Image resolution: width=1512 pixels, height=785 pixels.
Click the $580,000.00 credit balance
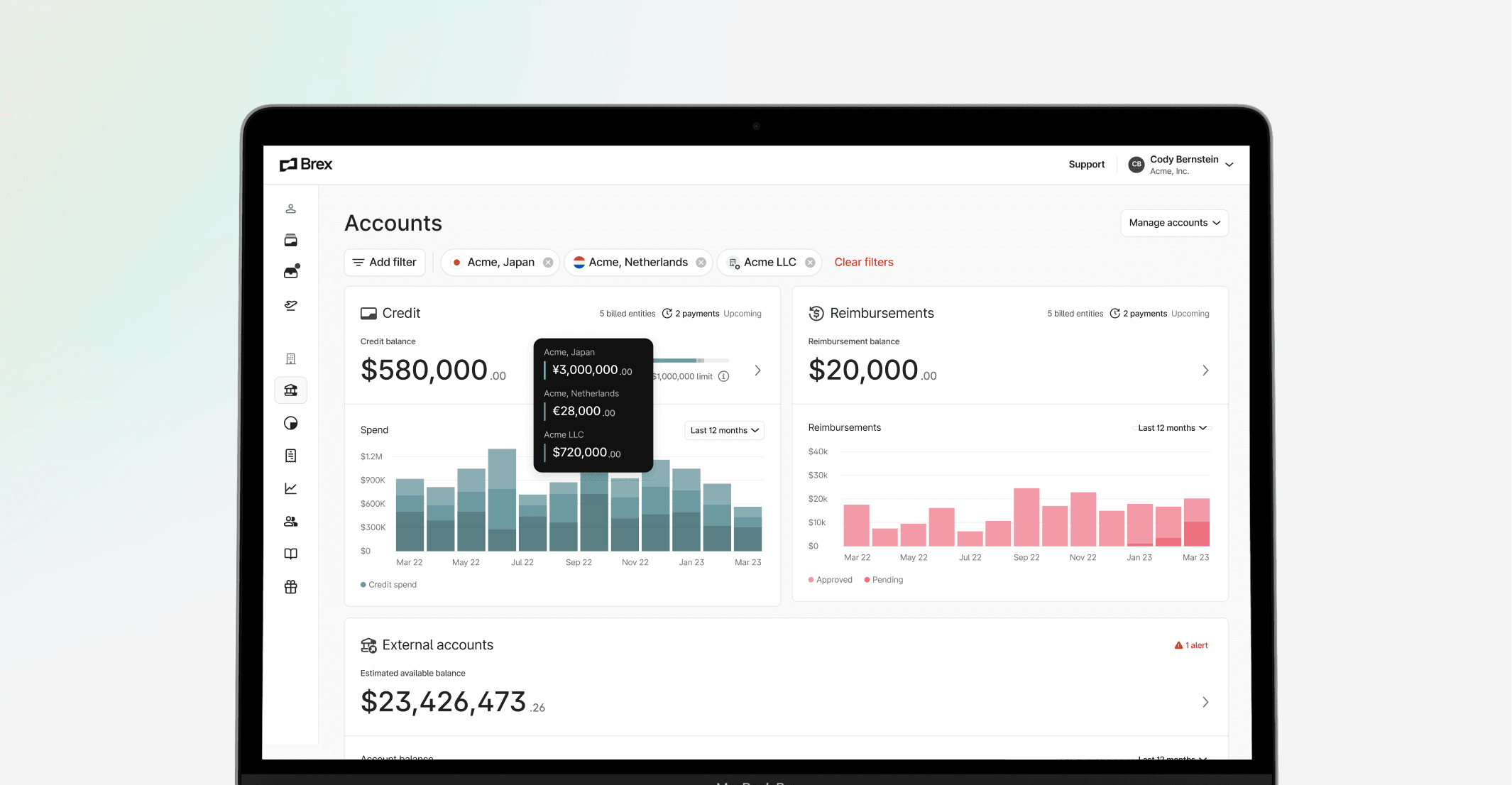click(x=433, y=370)
